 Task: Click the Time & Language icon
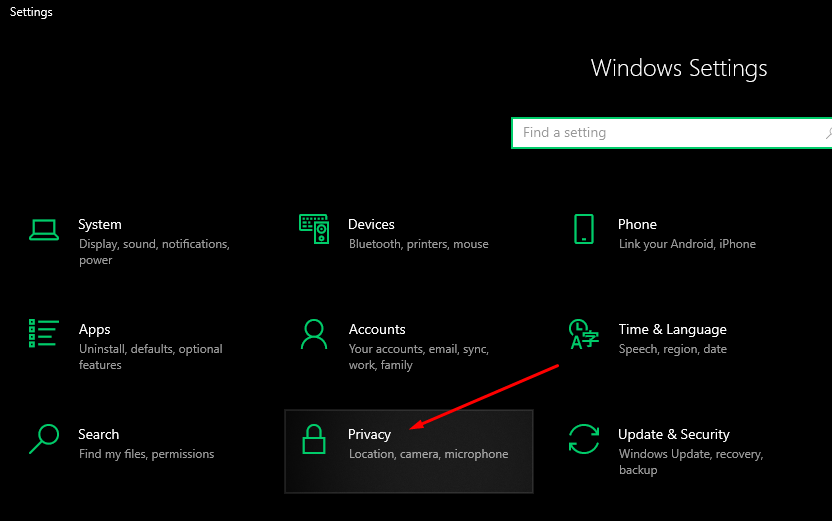pyautogui.click(x=583, y=335)
